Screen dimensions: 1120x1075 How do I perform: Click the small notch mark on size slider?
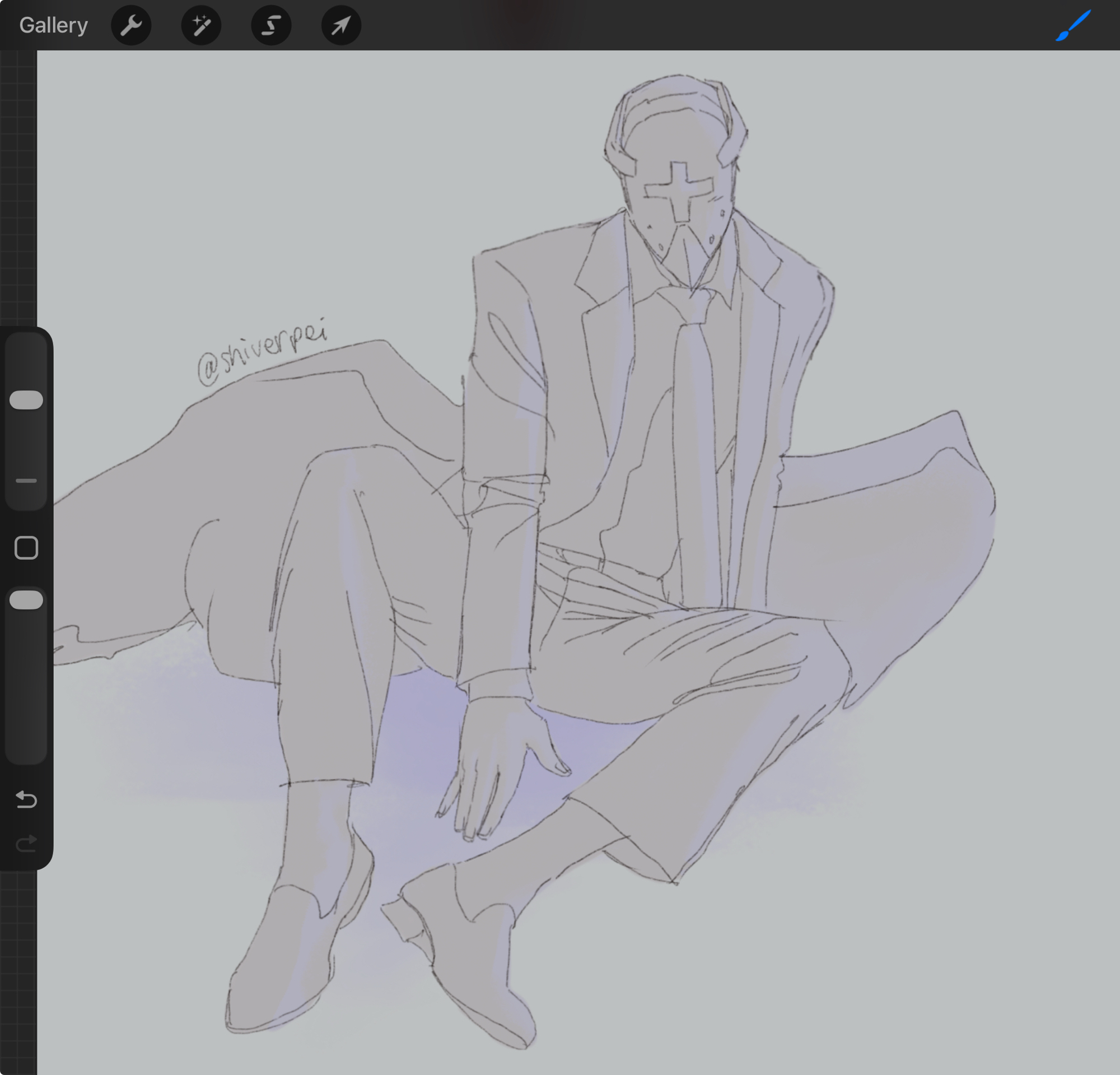[x=26, y=481]
